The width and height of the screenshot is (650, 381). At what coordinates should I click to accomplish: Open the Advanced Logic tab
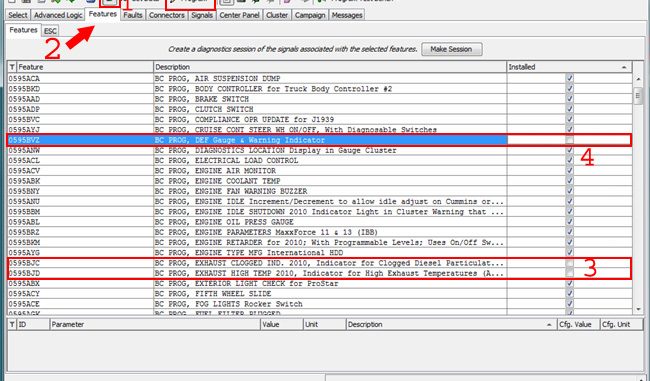point(58,15)
